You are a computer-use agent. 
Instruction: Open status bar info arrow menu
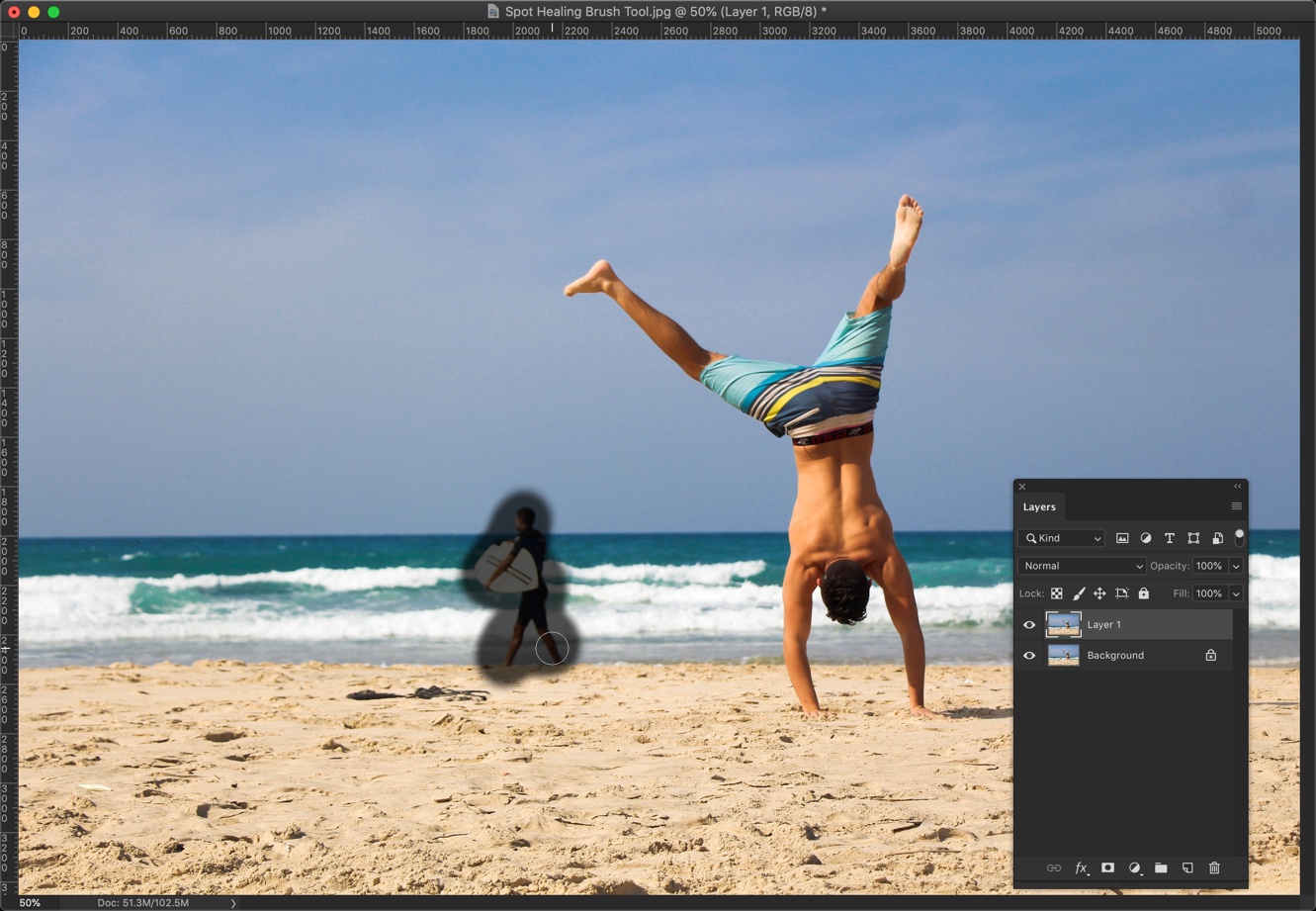pyautogui.click(x=233, y=903)
